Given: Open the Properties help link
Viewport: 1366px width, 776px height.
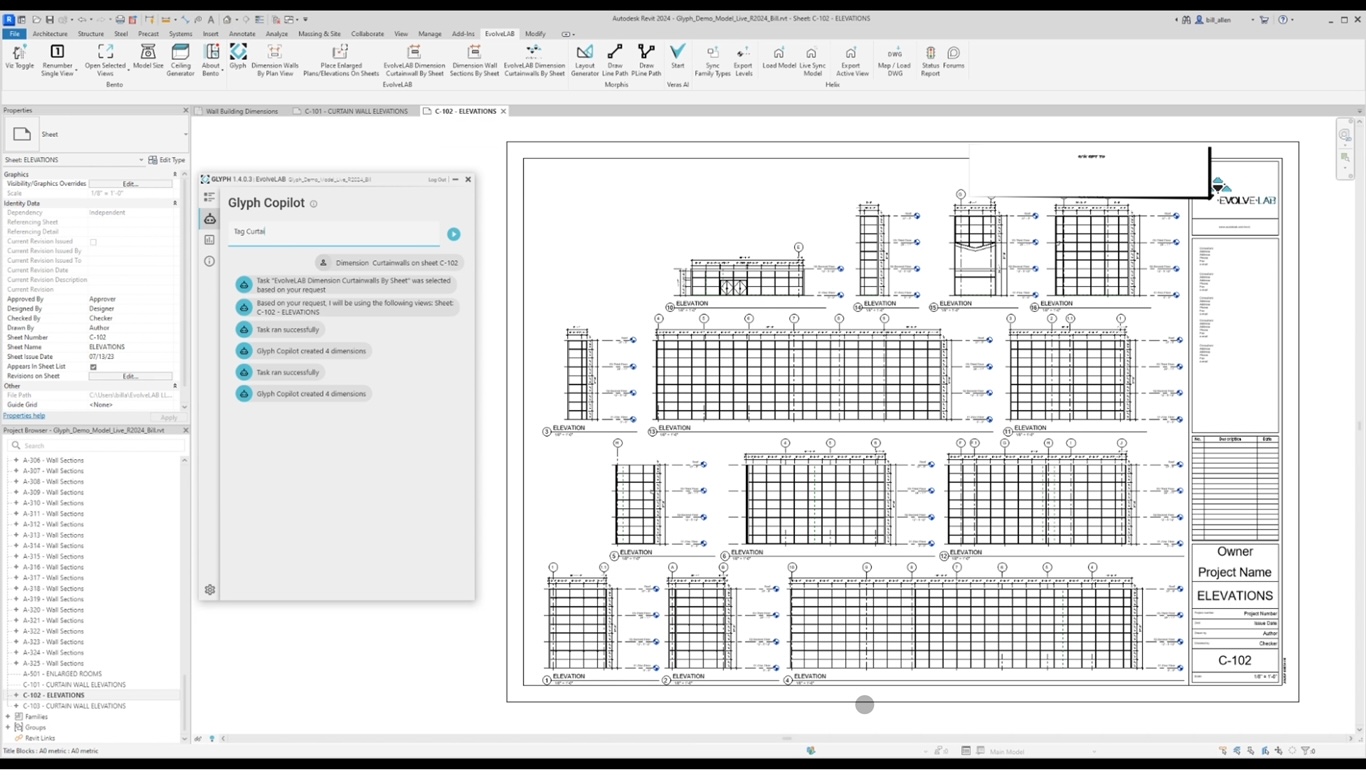Looking at the screenshot, I should click(x=24, y=416).
